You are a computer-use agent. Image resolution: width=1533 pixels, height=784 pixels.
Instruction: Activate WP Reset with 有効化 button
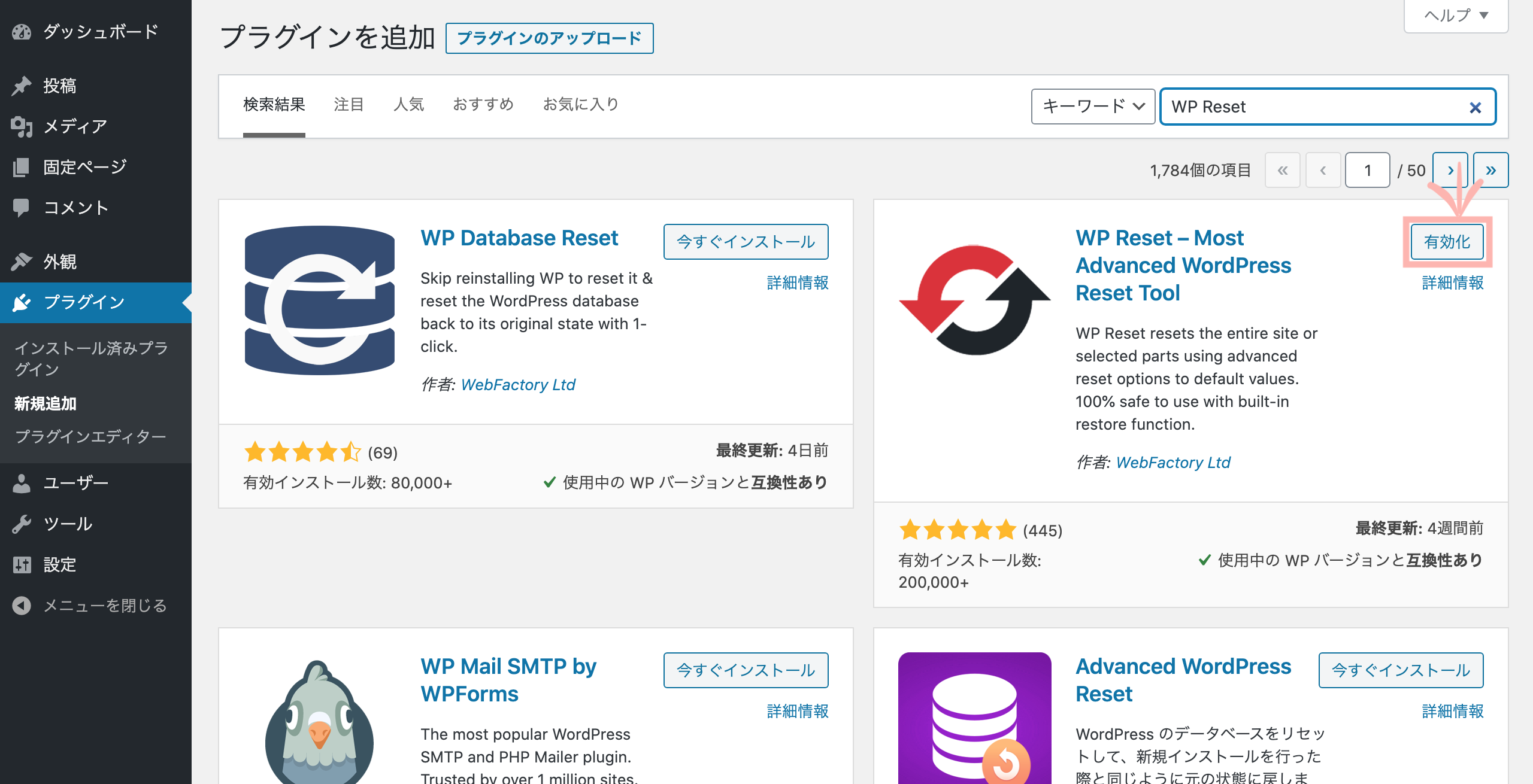(x=1447, y=242)
